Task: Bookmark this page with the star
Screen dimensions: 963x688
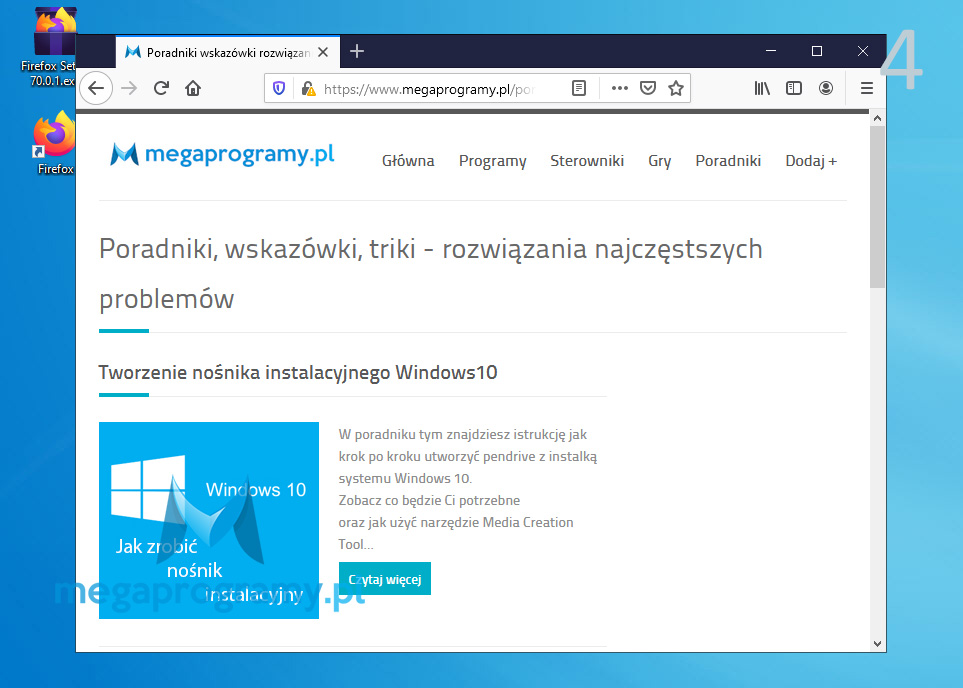Action: click(676, 88)
